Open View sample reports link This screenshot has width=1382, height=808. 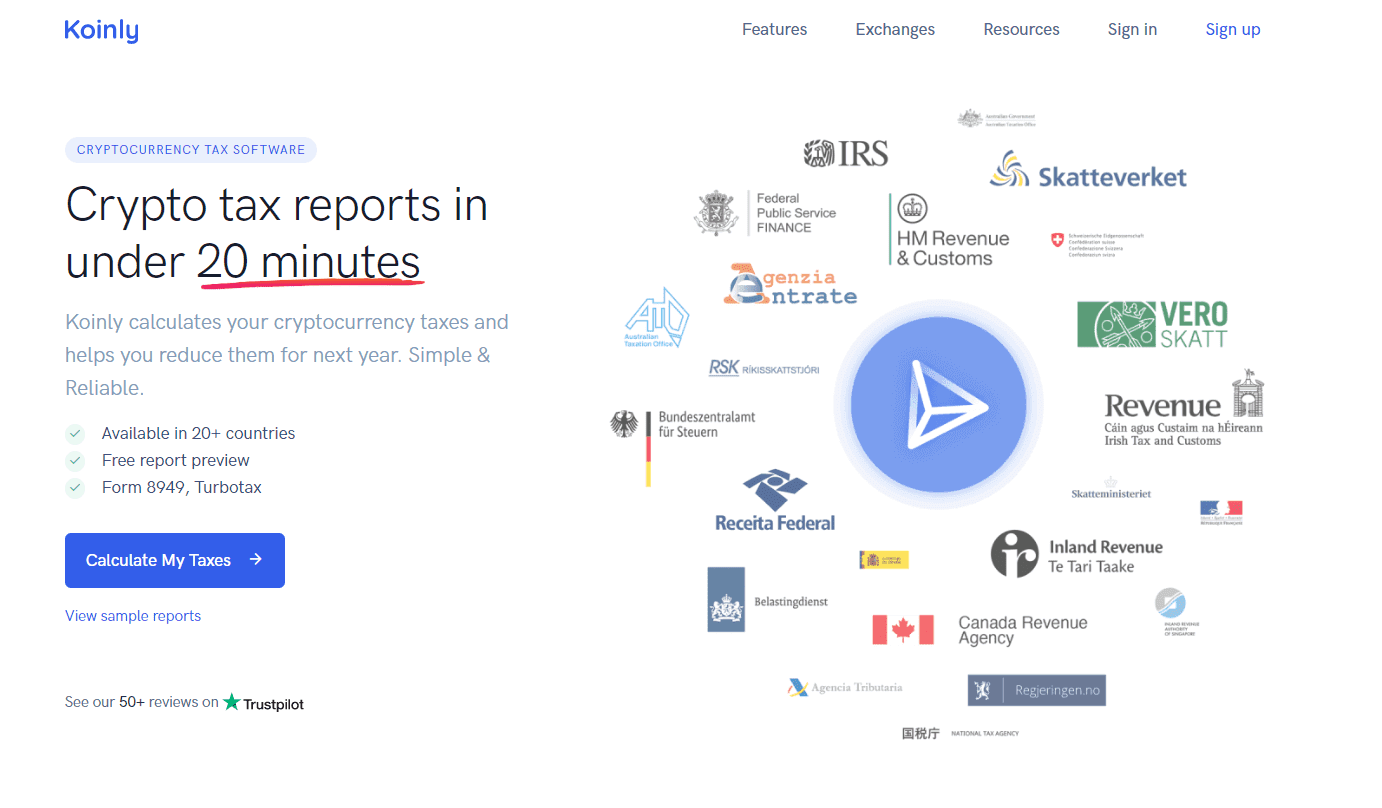133,616
